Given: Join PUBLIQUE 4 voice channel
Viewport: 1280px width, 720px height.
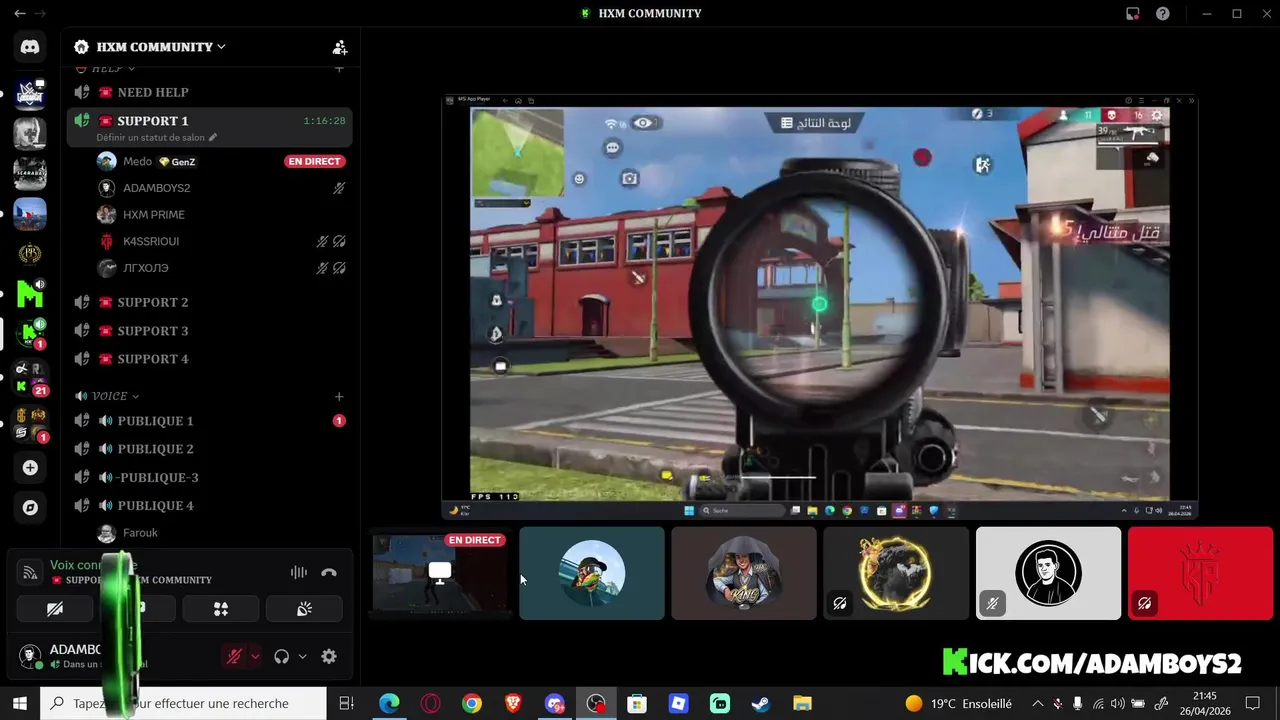Looking at the screenshot, I should [x=209, y=506].
